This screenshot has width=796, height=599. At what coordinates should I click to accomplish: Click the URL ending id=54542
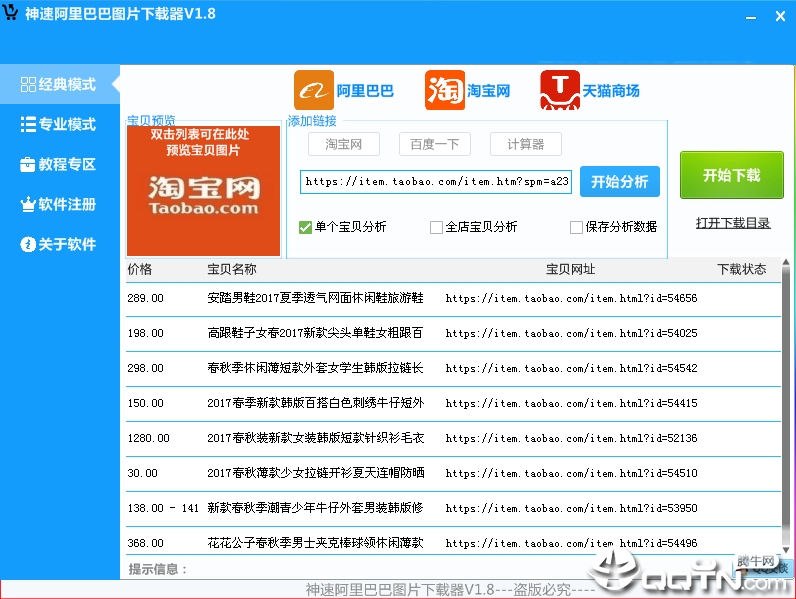click(x=572, y=369)
